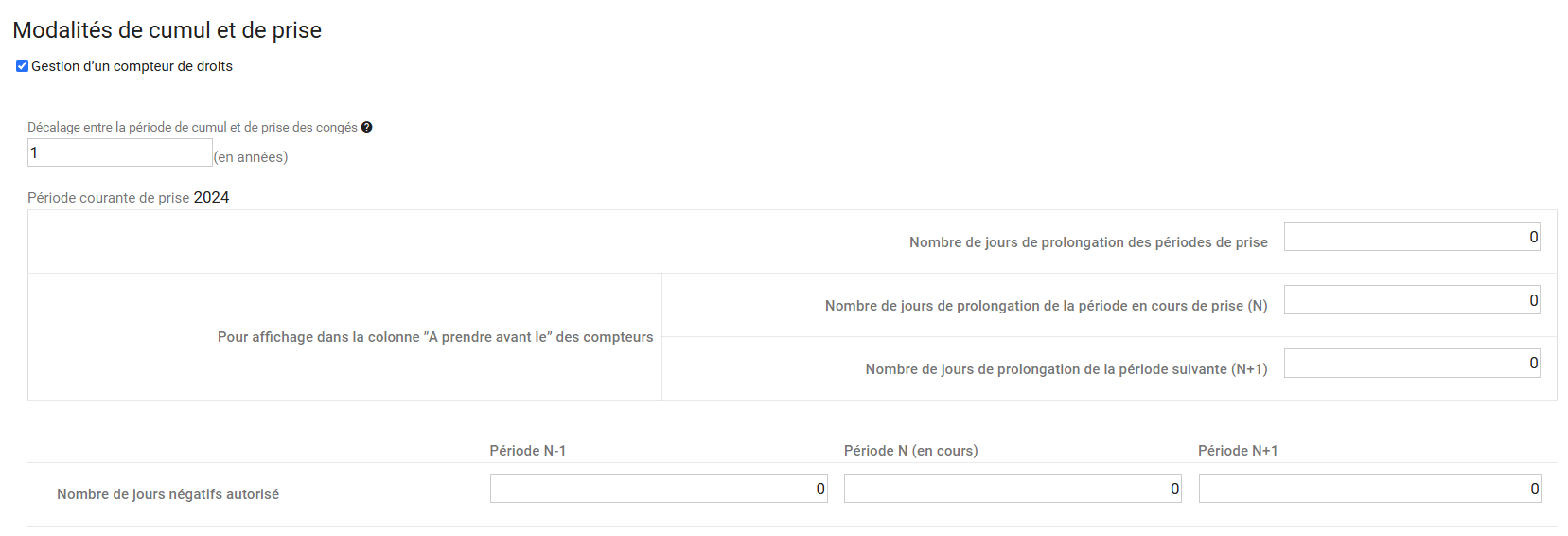
Task: Click the prolongation des périodes de prise field
Action: coord(1412,237)
